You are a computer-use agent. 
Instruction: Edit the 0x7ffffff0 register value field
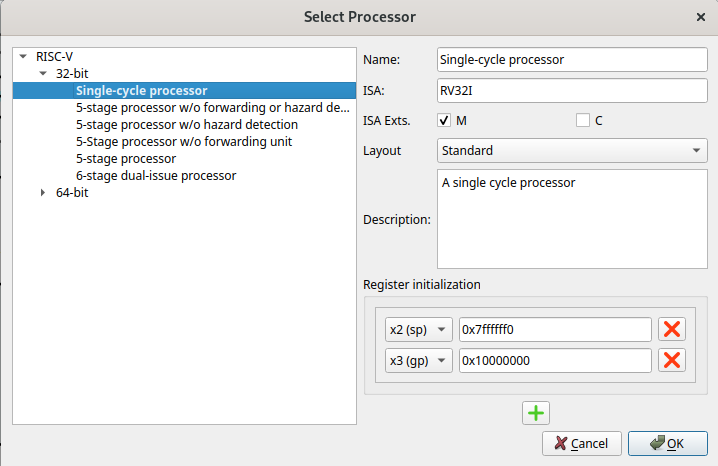click(x=555, y=330)
